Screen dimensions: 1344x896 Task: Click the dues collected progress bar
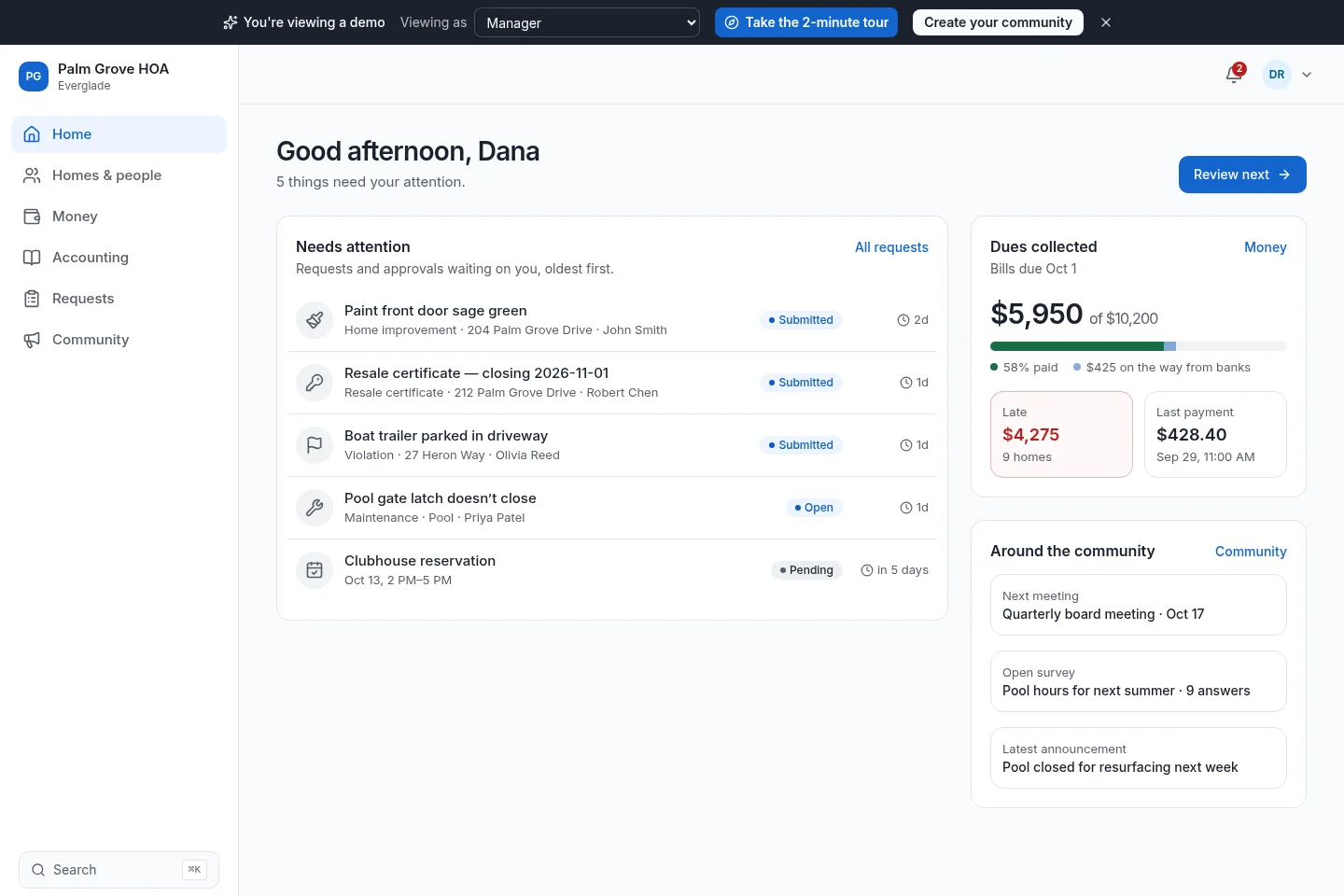point(1139,346)
